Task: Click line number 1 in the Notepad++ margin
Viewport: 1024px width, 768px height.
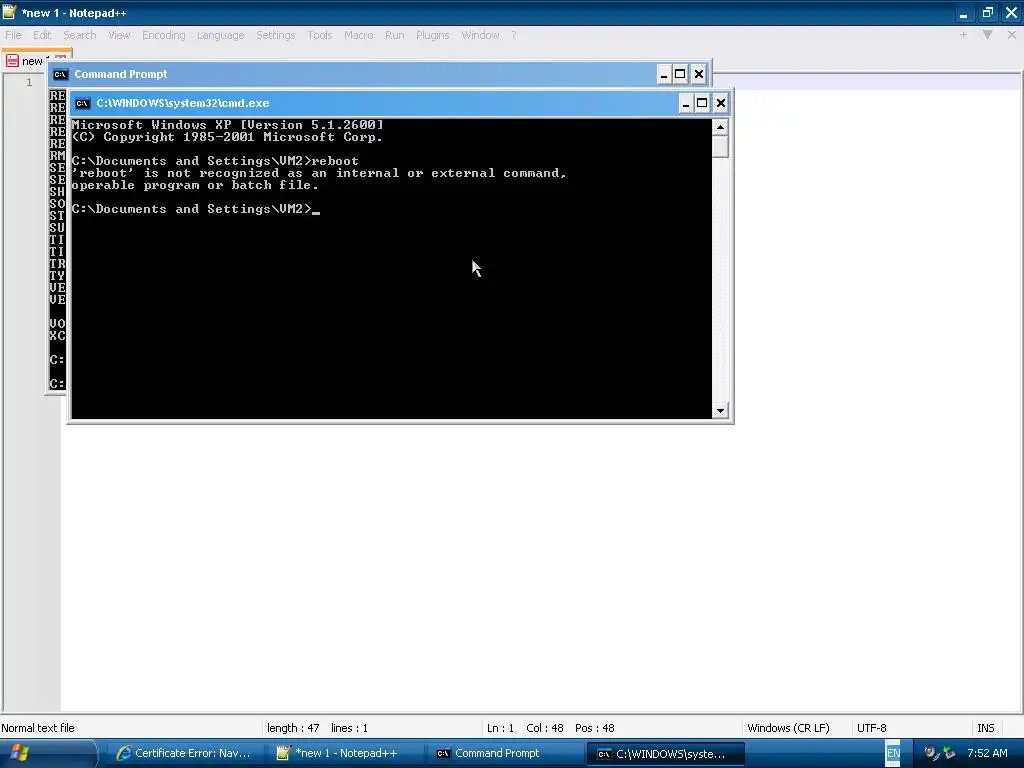Action: click(29, 82)
